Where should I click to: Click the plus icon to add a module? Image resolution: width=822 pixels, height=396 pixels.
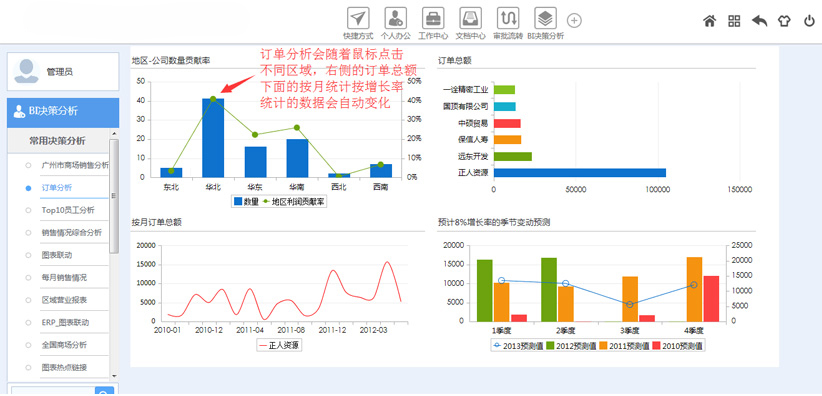point(575,20)
